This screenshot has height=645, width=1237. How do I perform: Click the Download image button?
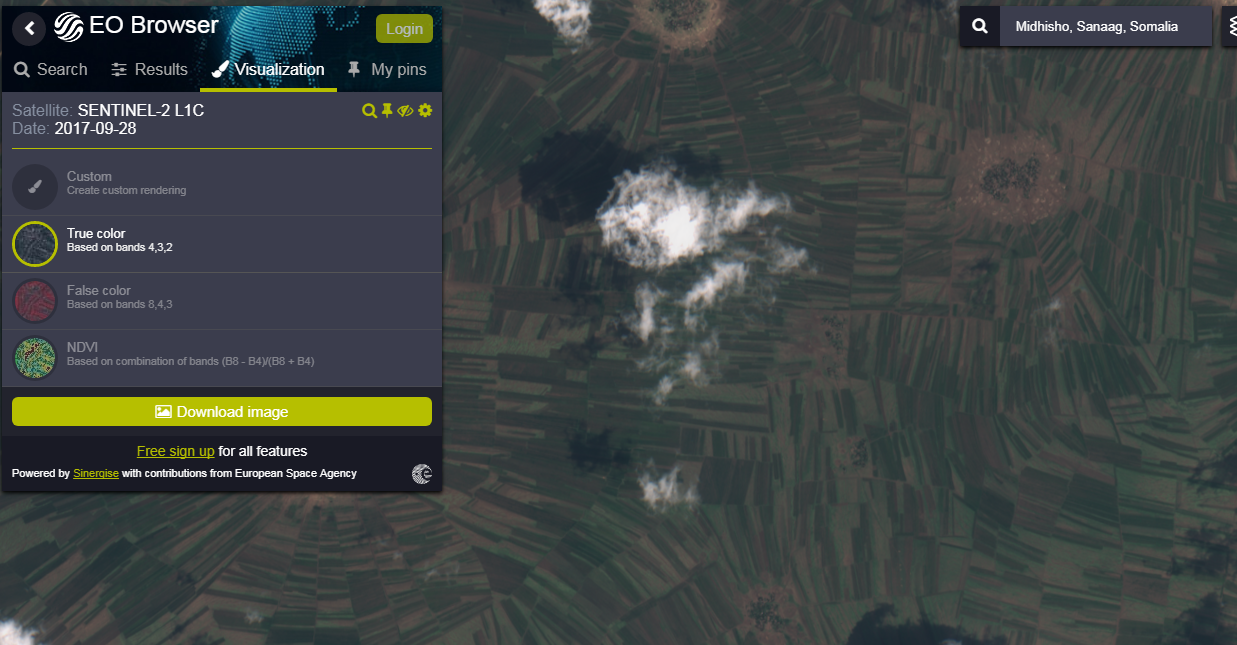(x=222, y=412)
